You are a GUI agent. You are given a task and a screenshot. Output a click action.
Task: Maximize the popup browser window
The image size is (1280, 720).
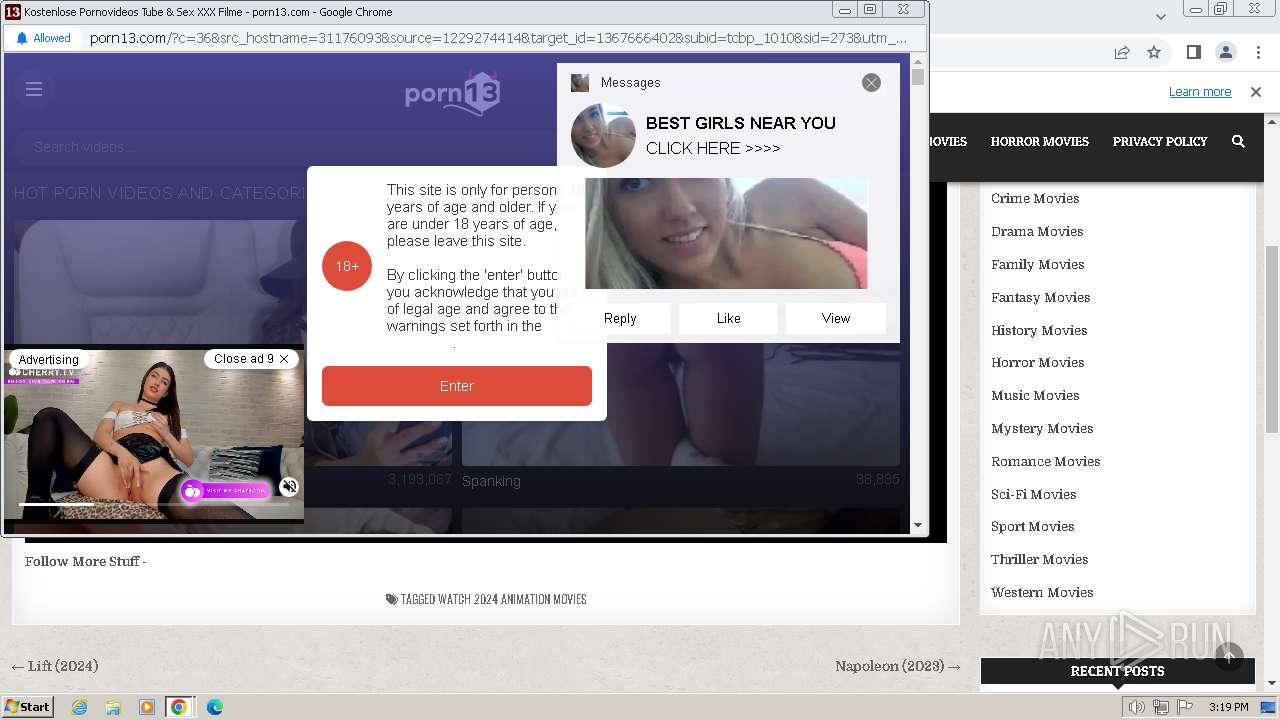coord(871,10)
